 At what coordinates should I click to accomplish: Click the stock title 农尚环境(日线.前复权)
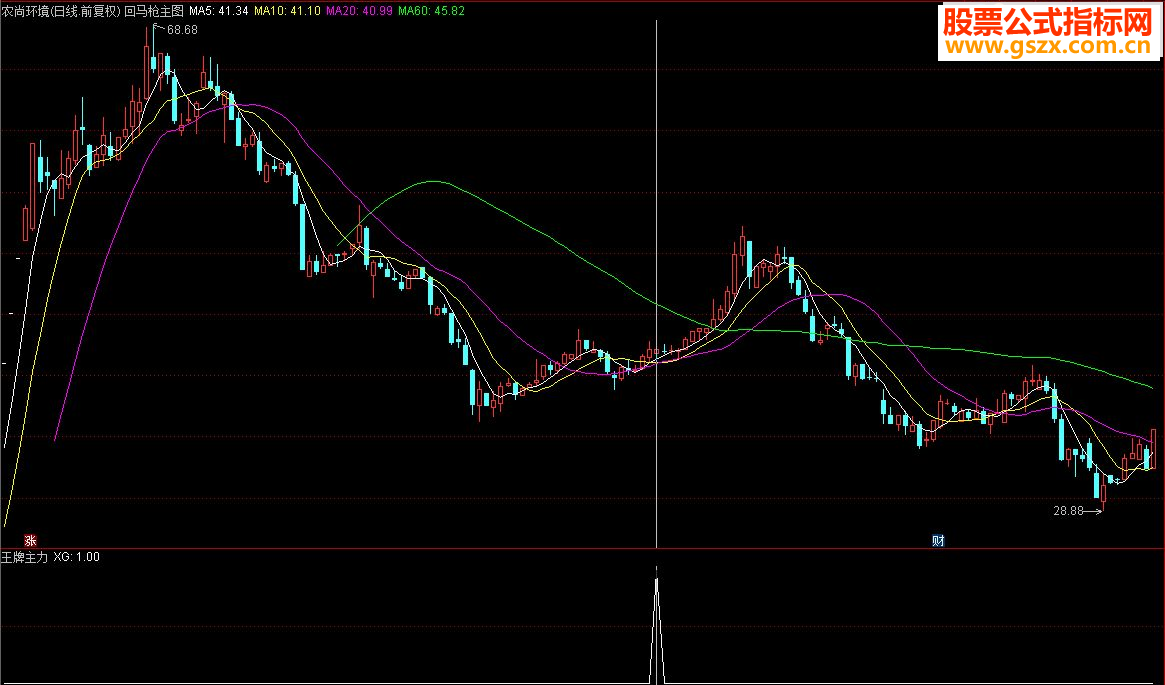[x=60, y=11]
